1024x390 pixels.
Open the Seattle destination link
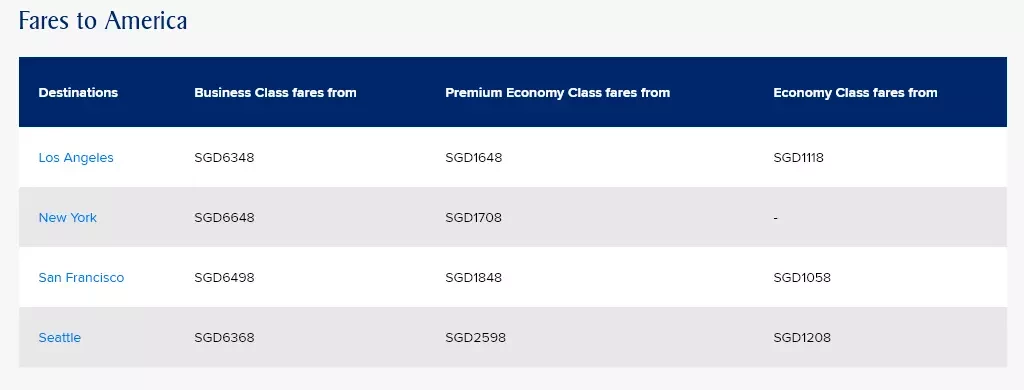pyautogui.click(x=59, y=338)
